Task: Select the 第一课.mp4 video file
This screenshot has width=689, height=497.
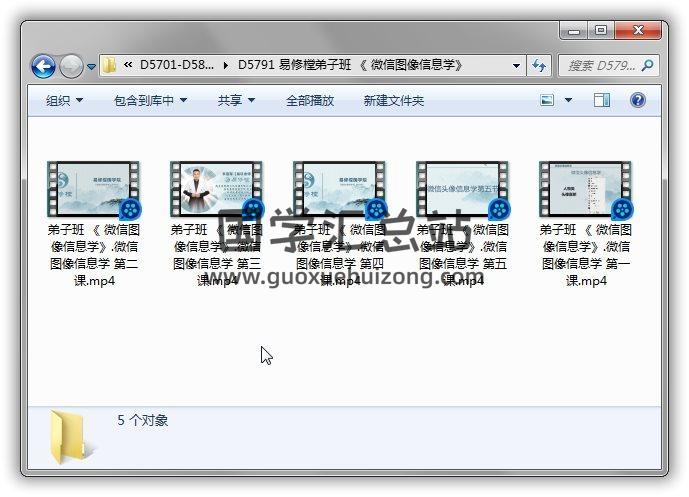Action: click(585, 189)
